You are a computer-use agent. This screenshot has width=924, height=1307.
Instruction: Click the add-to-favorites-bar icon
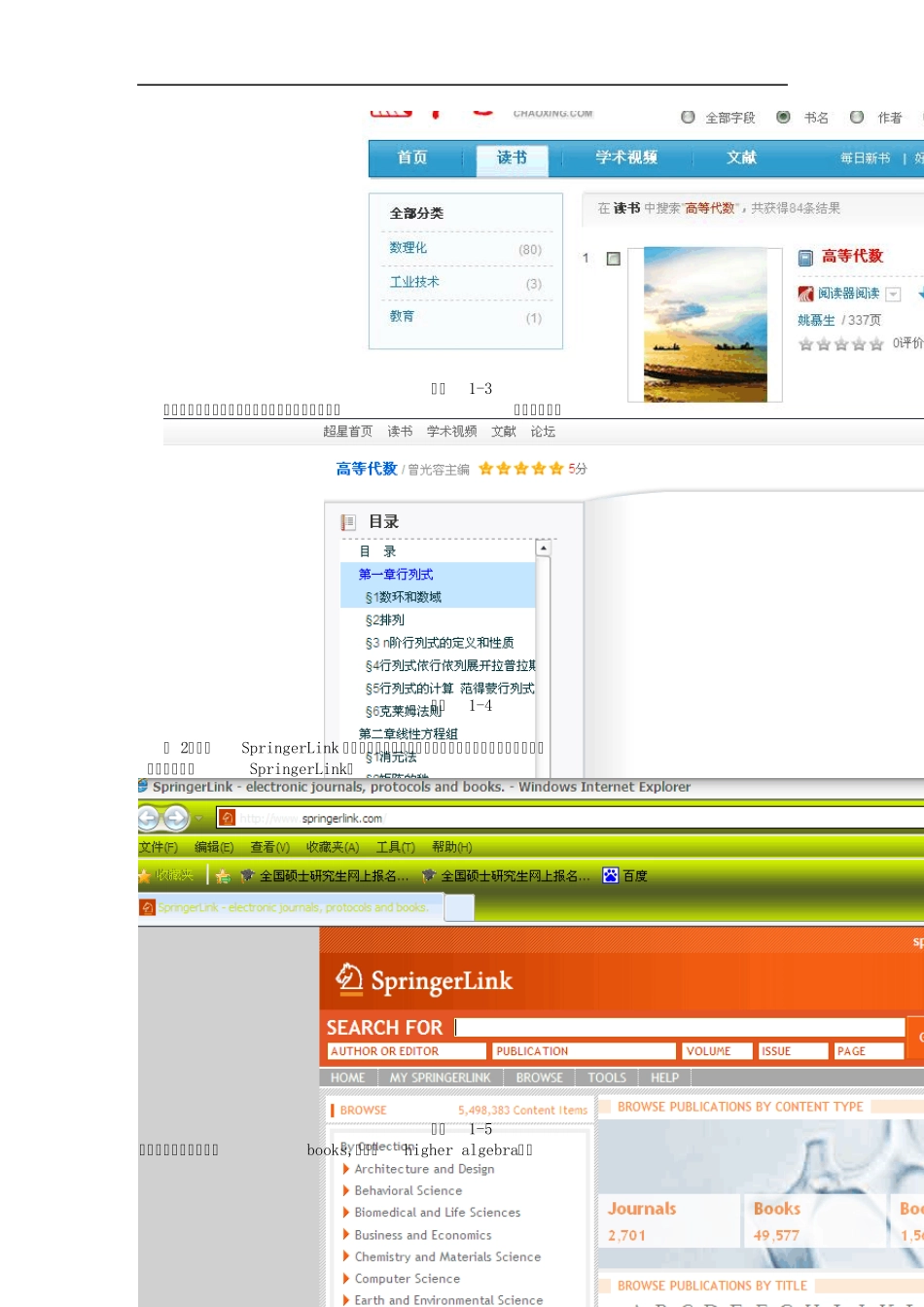click(x=223, y=876)
